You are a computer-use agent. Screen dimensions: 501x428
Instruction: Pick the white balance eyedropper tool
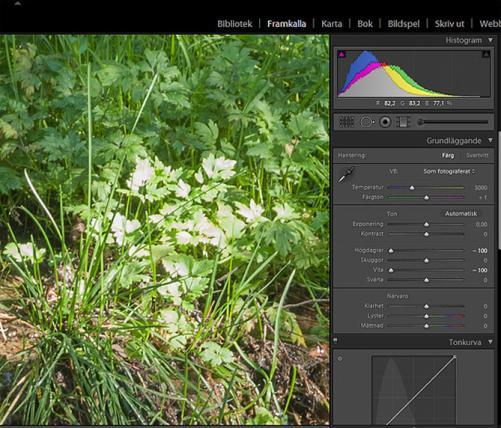[345, 175]
